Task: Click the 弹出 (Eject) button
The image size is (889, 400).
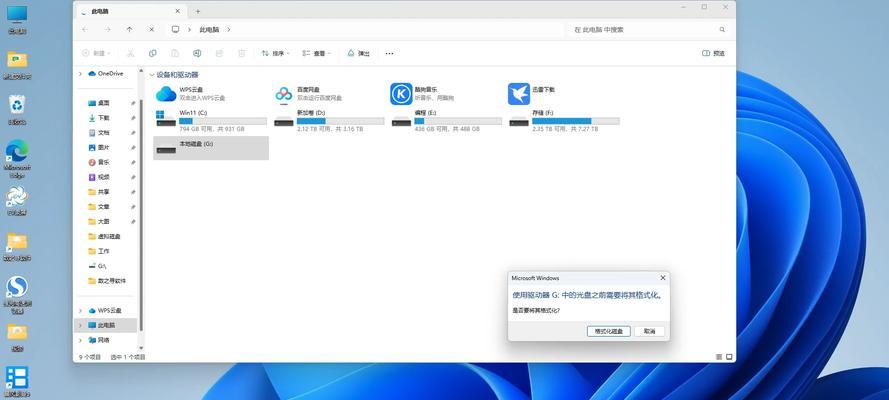Action: [358, 53]
